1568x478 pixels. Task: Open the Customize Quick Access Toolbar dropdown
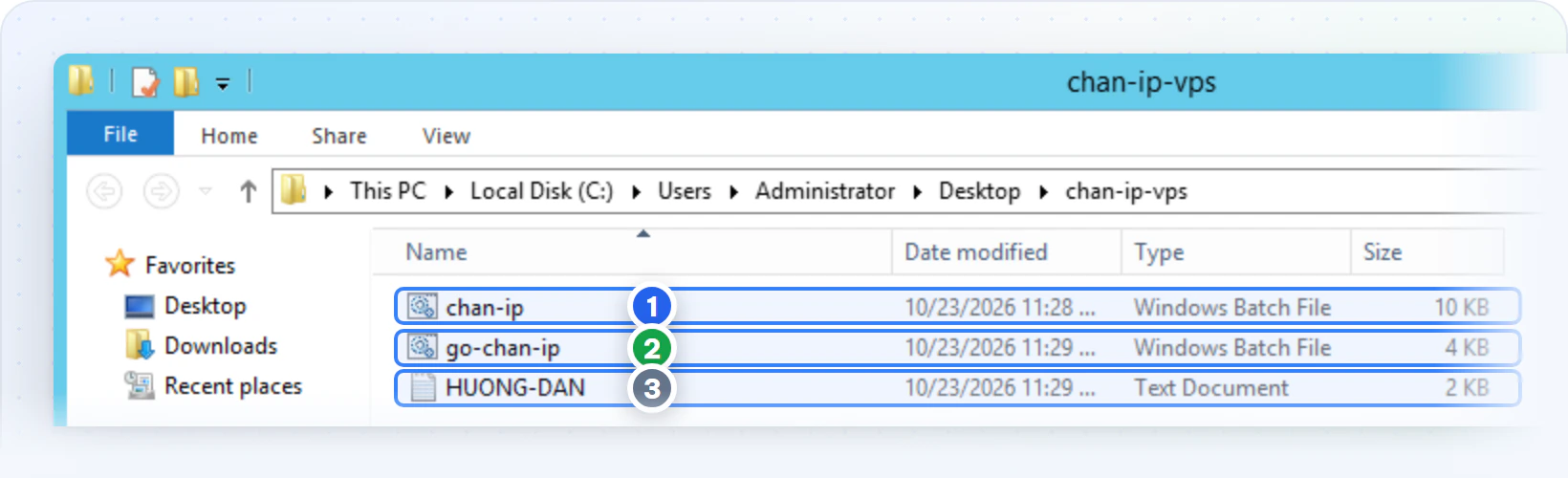223,83
